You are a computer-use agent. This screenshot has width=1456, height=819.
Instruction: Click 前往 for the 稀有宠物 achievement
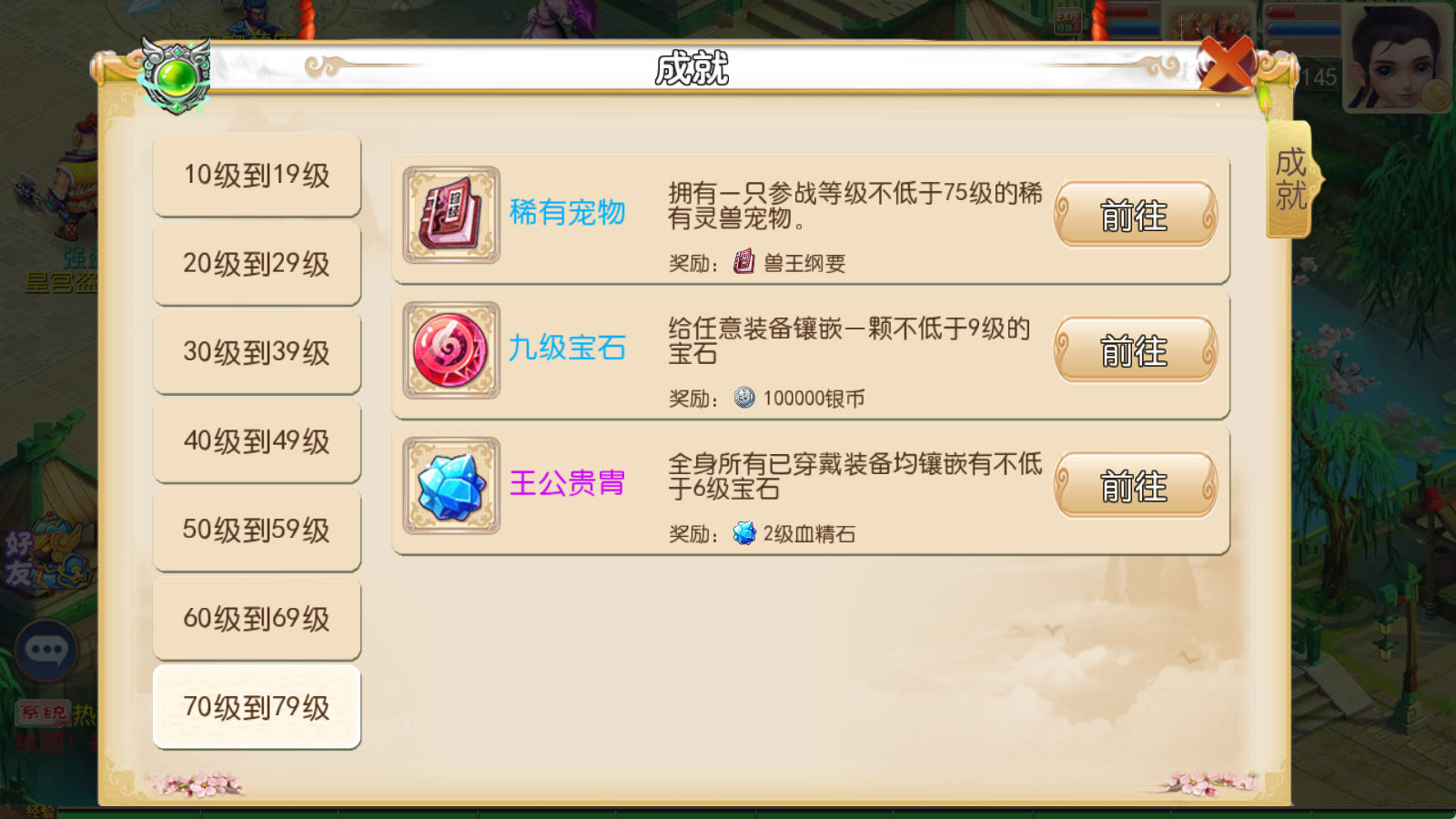coord(1135,215)
